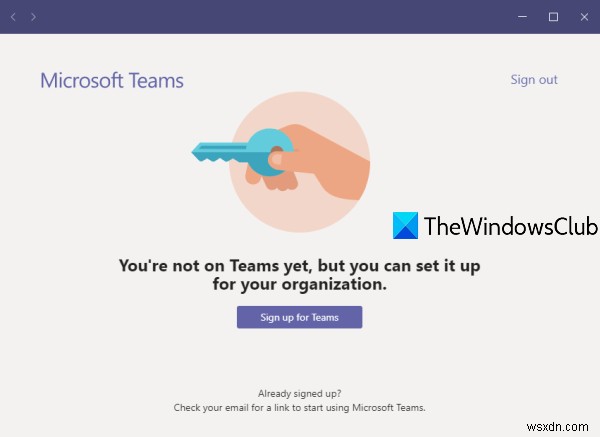Go back using the left arrow
The height and width of the screenshot is (437, 600).
tap(13, 17)
